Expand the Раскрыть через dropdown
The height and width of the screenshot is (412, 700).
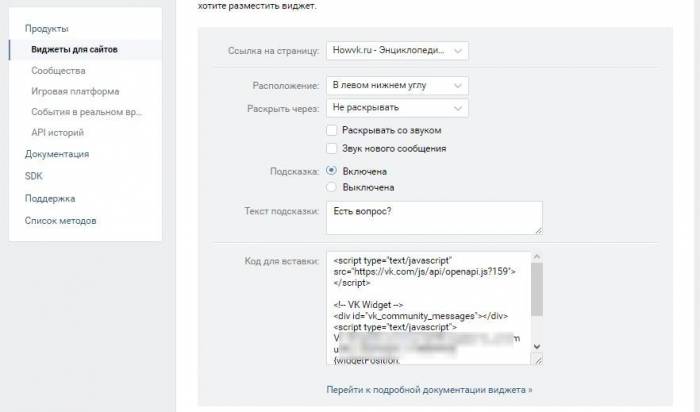pyautogui.click(x=397, y=108)
